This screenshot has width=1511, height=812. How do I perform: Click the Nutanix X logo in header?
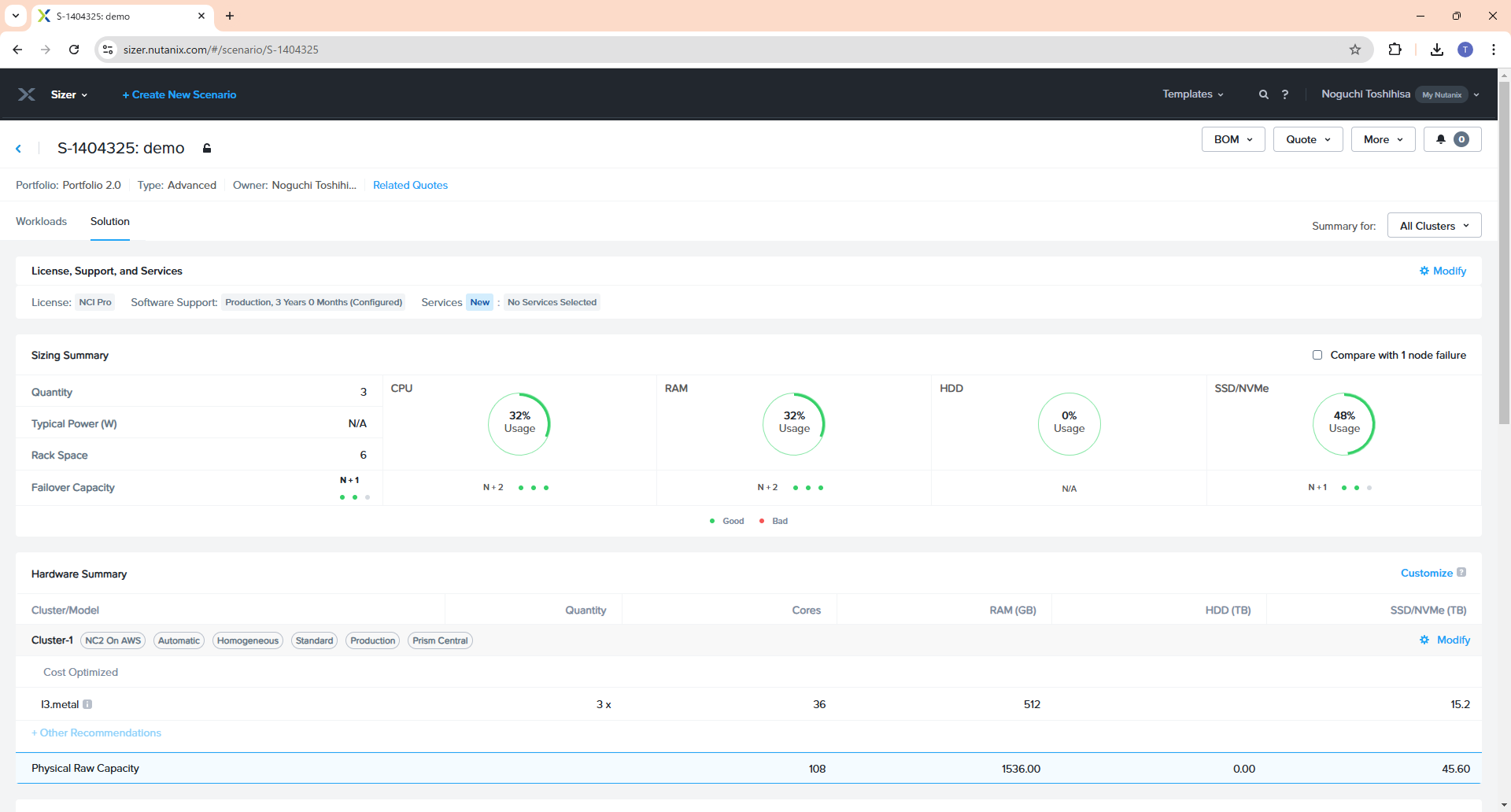point(27,94)
